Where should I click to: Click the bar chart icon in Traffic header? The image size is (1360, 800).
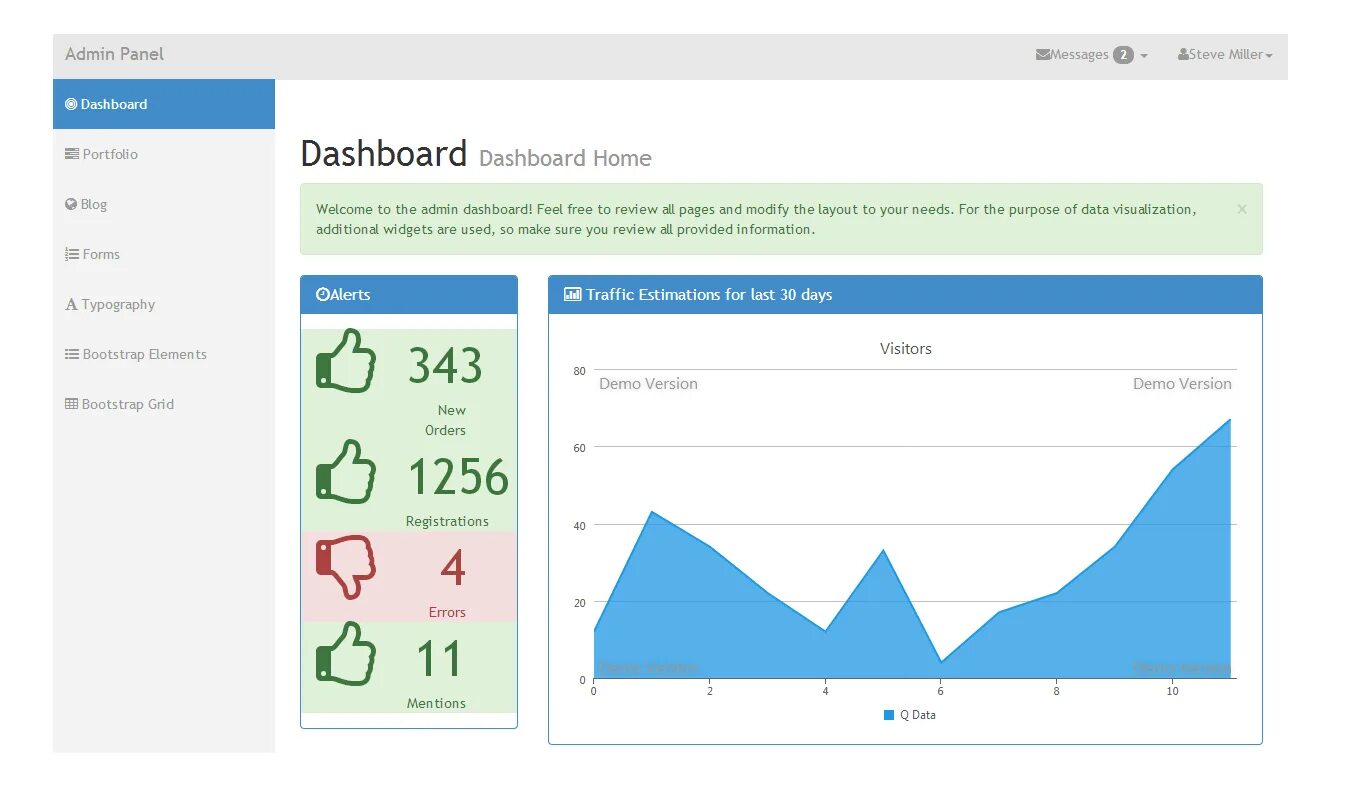tap(573, 294)
